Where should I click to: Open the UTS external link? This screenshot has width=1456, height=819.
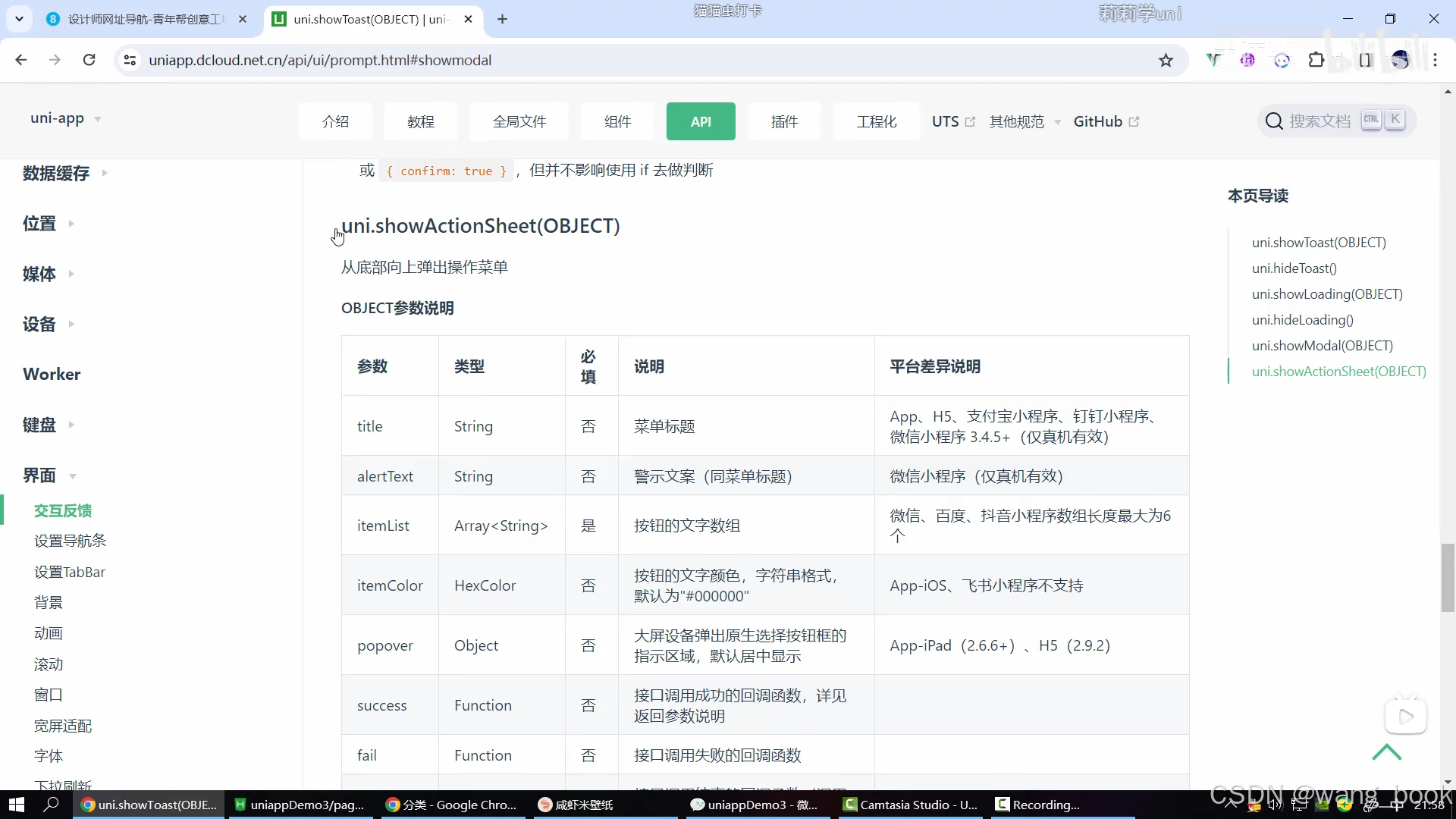953,121
